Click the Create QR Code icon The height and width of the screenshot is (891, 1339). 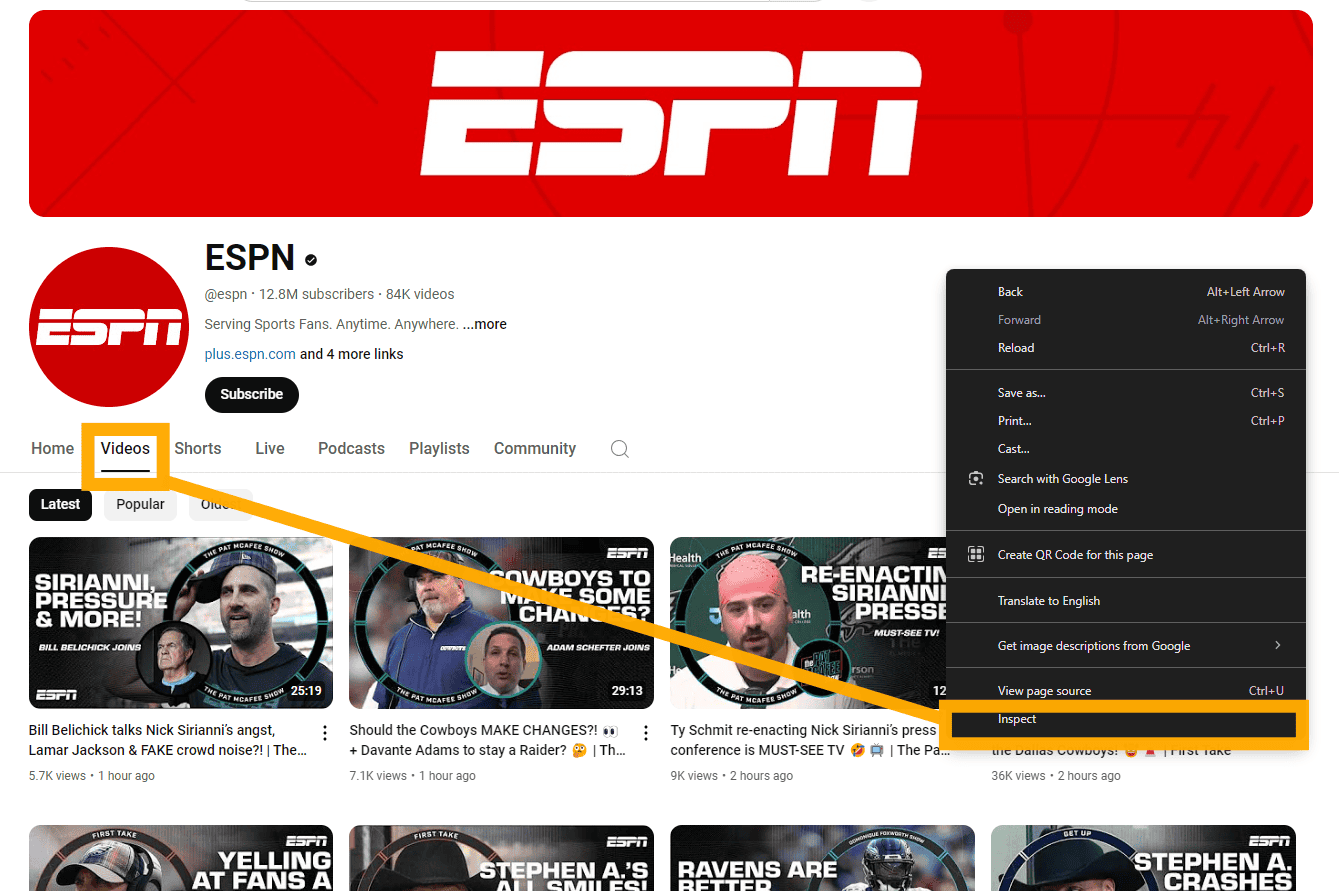tap(976, 555)
